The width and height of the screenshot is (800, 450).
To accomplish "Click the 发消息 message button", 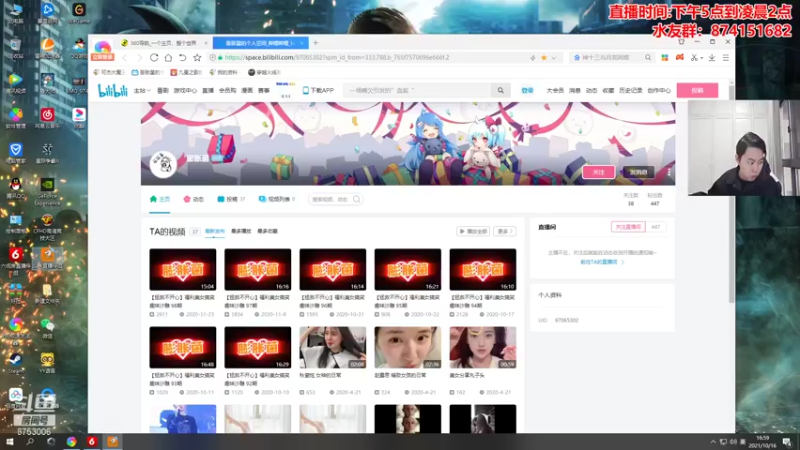I will pos(638,172).
